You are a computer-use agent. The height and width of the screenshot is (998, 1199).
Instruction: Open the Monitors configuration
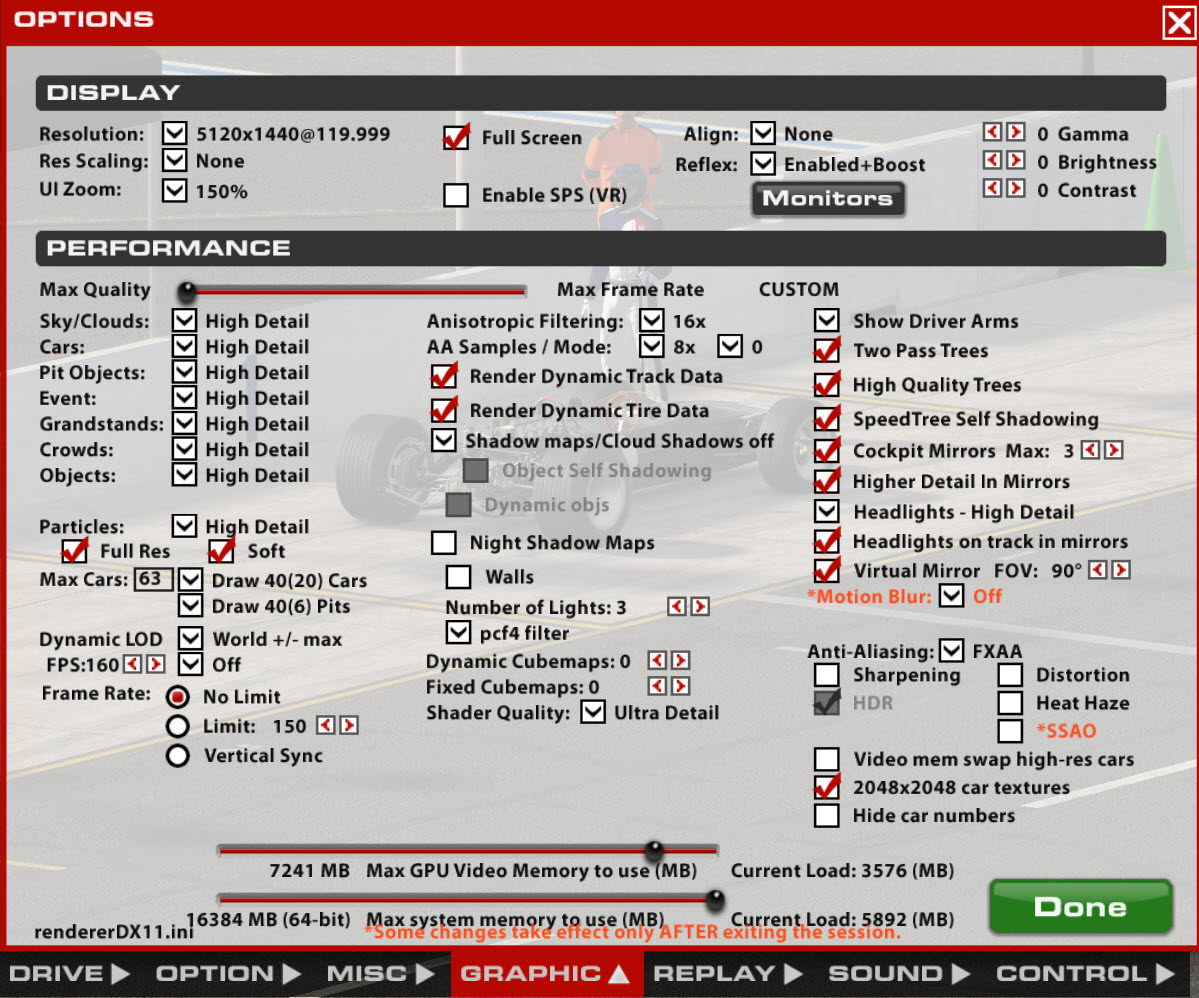[828, 199]
